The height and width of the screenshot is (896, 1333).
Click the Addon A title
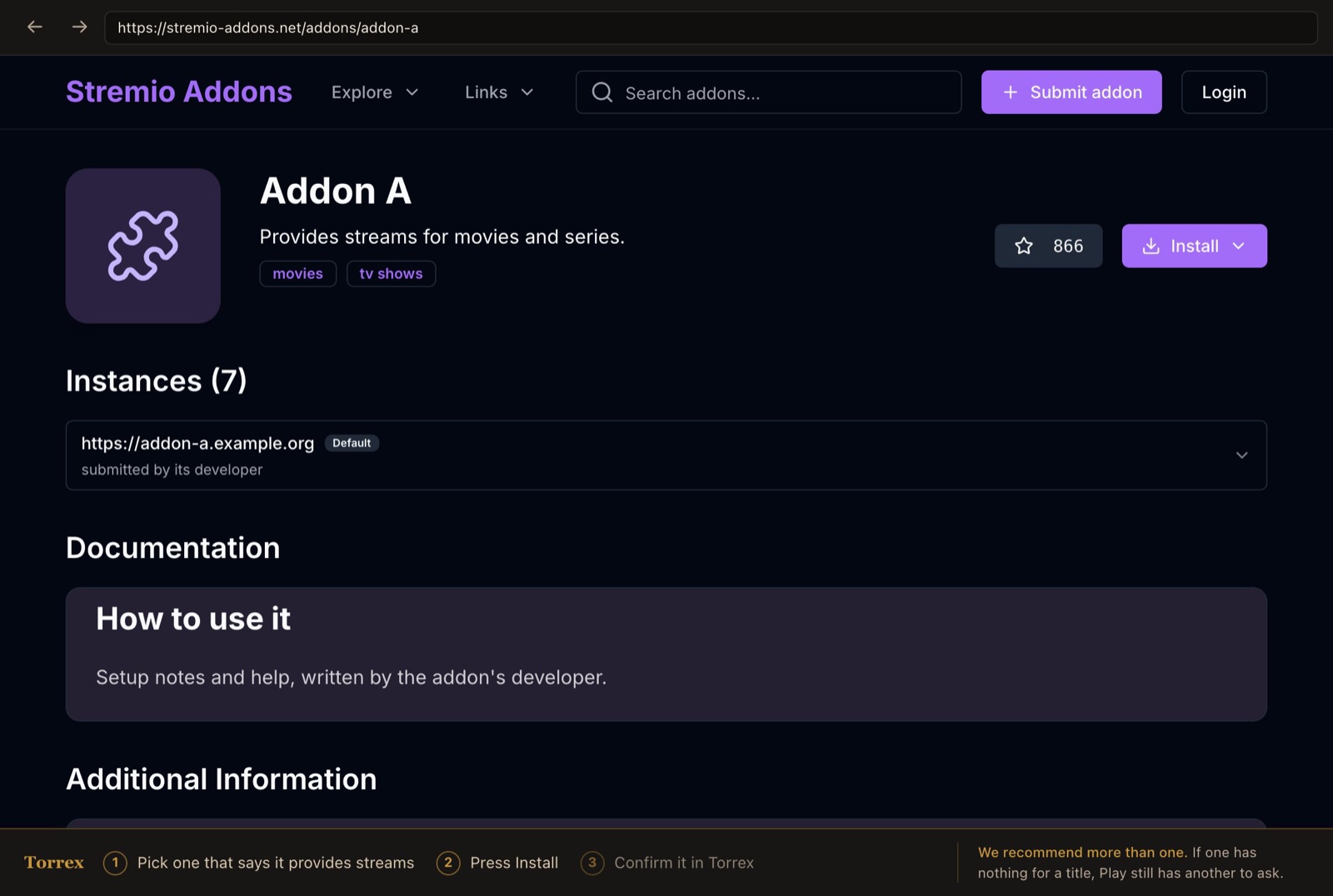point(336,191)
